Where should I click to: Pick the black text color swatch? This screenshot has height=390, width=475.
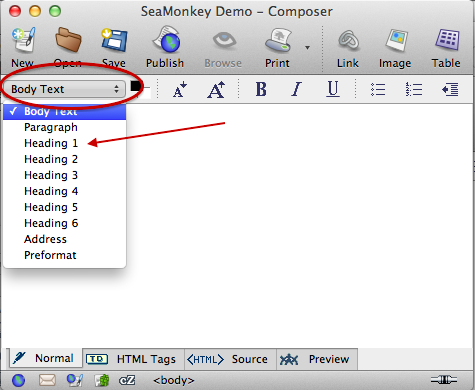click(x=135, y=86)
